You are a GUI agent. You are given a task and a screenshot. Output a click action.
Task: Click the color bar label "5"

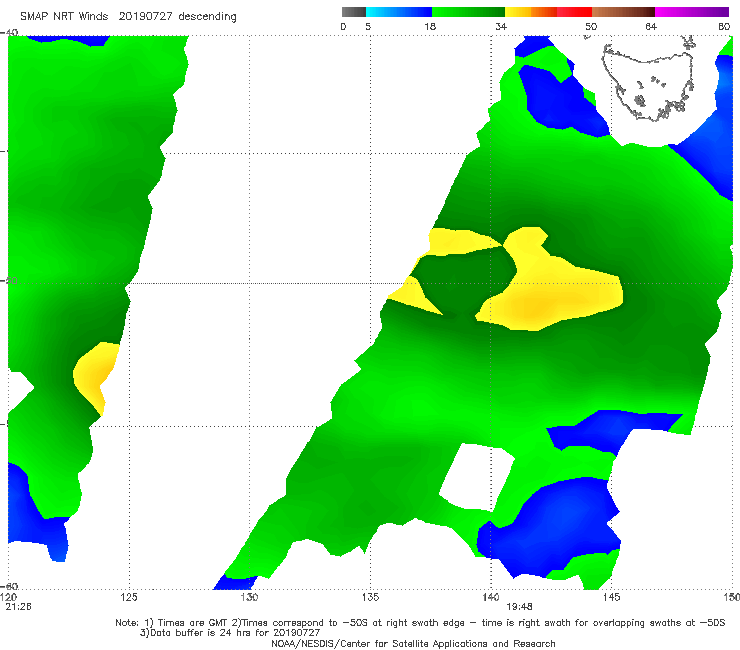point(368,27)
